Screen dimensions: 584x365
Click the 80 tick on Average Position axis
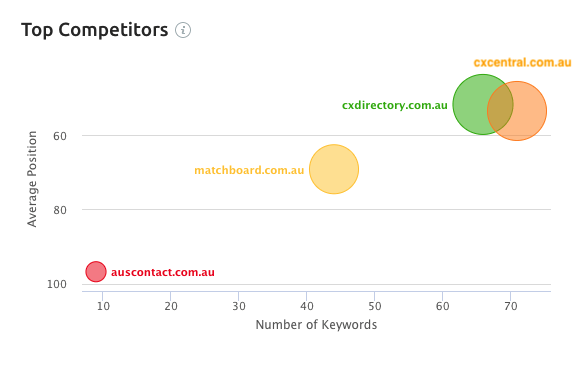click(x=60, y=210)
